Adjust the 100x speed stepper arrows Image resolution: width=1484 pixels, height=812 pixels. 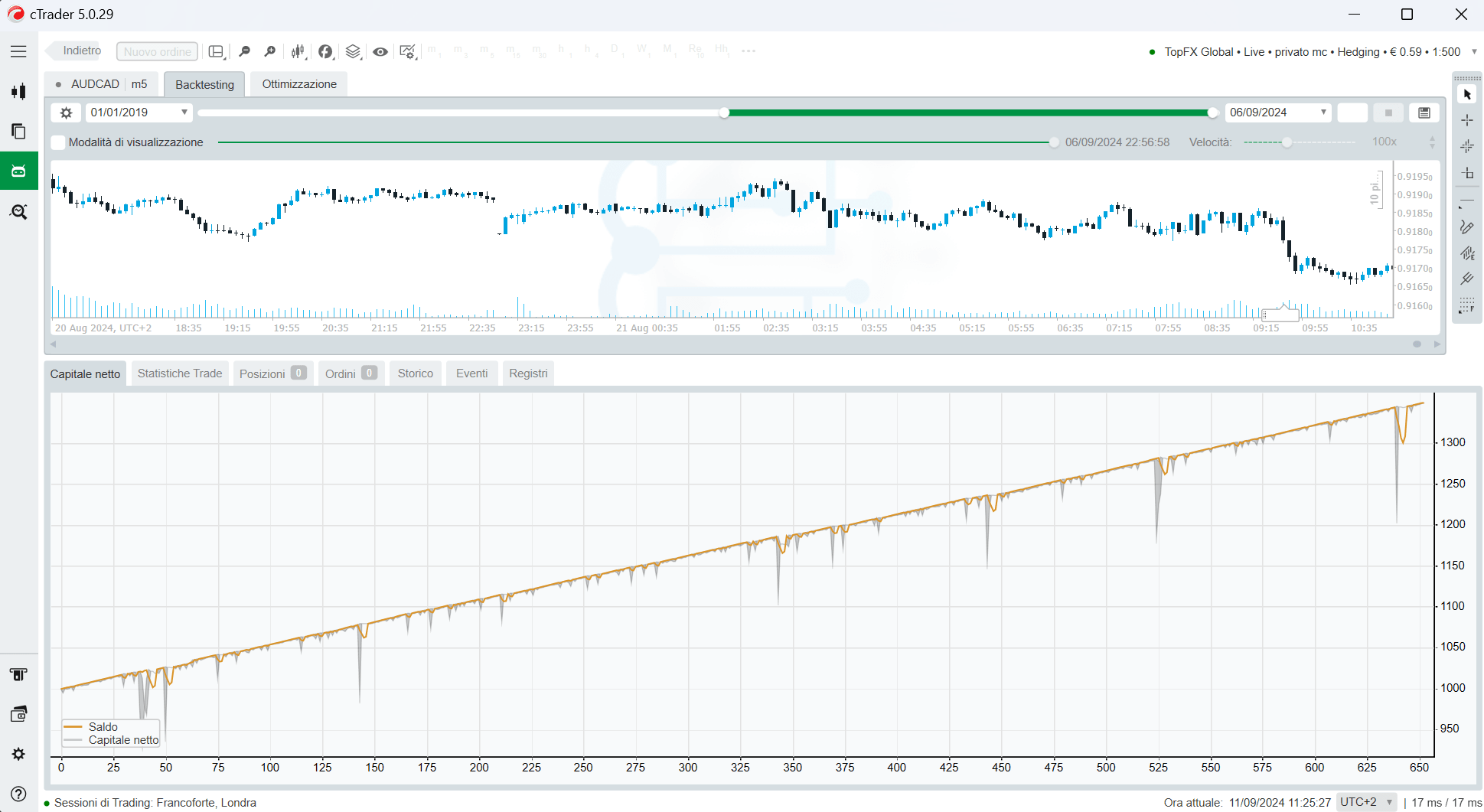pos(1432,142)
